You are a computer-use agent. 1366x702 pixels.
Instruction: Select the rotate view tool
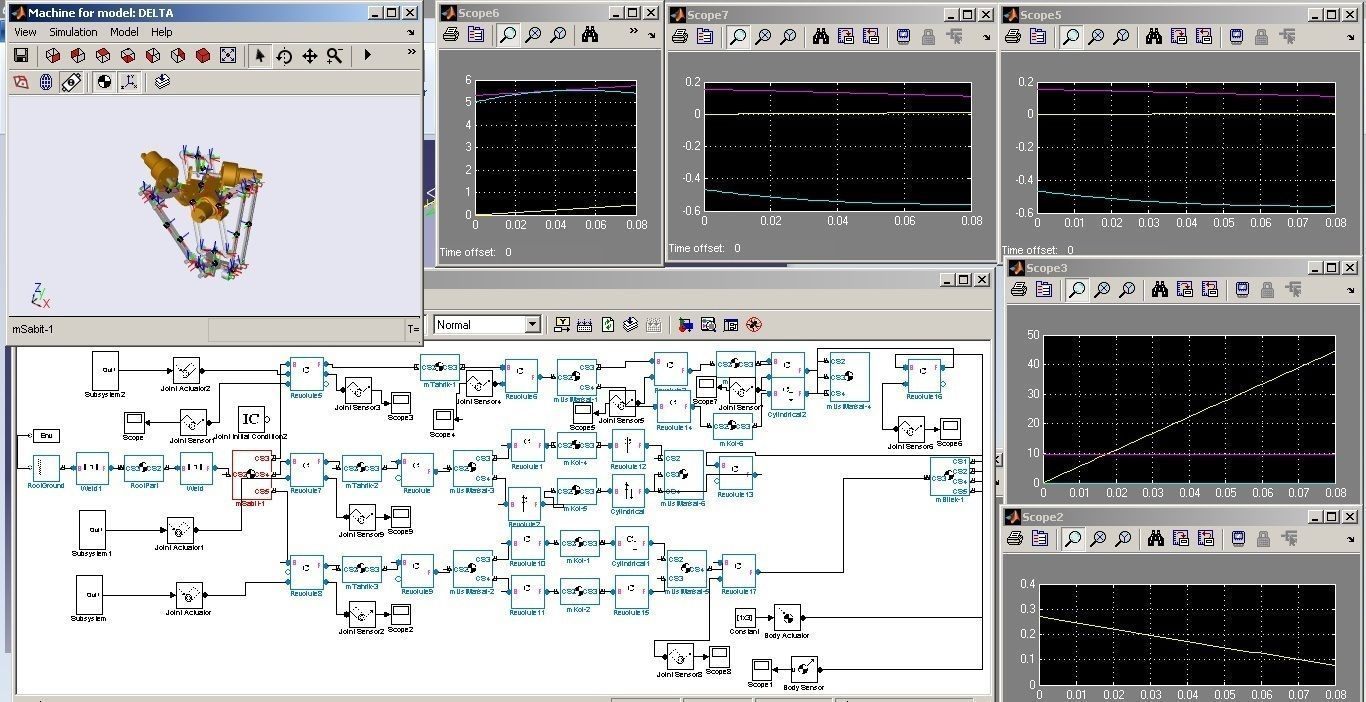pyautogui.click(x=285, y=56)
